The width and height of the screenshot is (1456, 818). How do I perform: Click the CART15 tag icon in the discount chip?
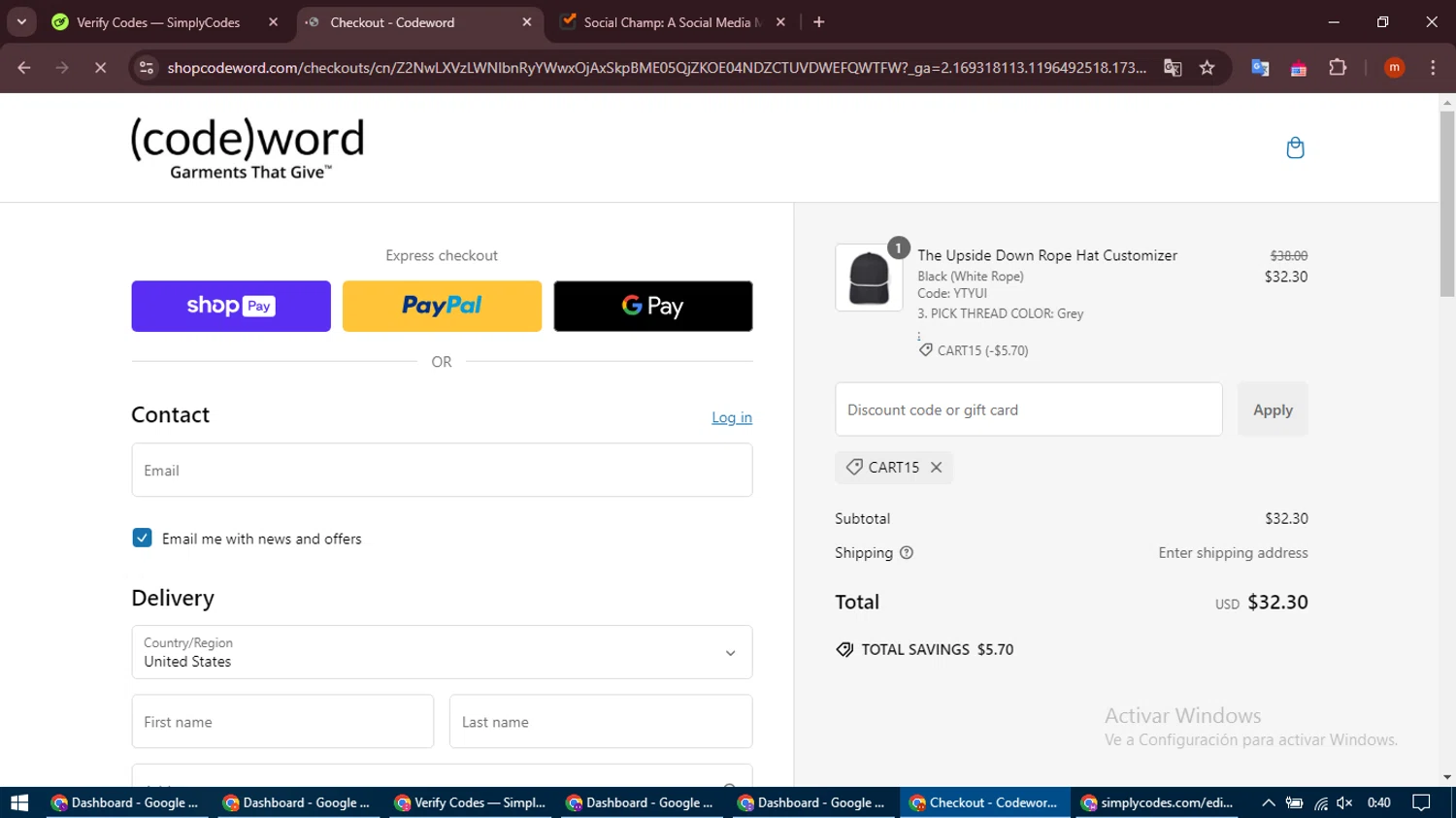click(x=854, y=468)
